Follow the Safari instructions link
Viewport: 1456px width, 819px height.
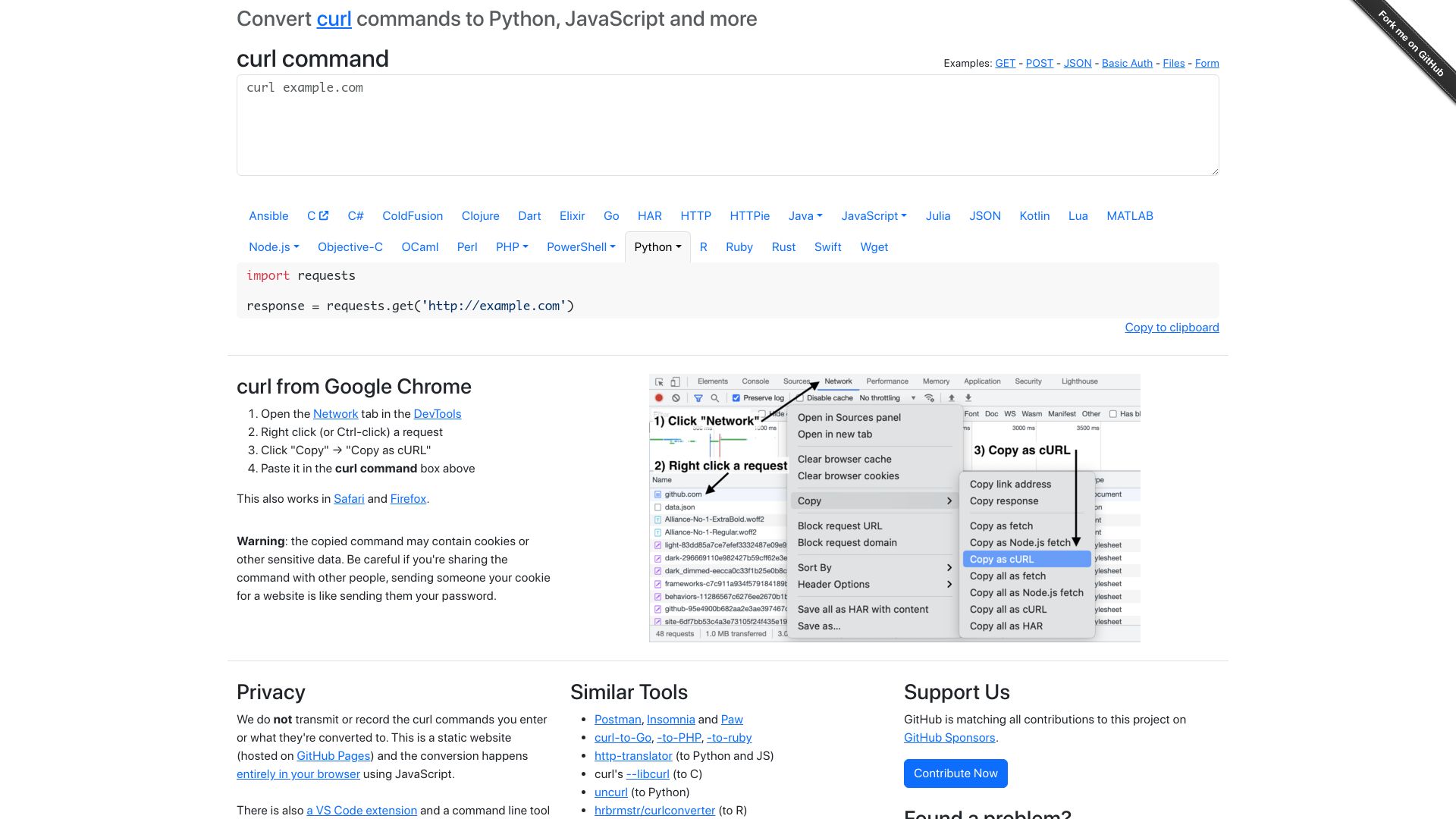tap(349, 499)
